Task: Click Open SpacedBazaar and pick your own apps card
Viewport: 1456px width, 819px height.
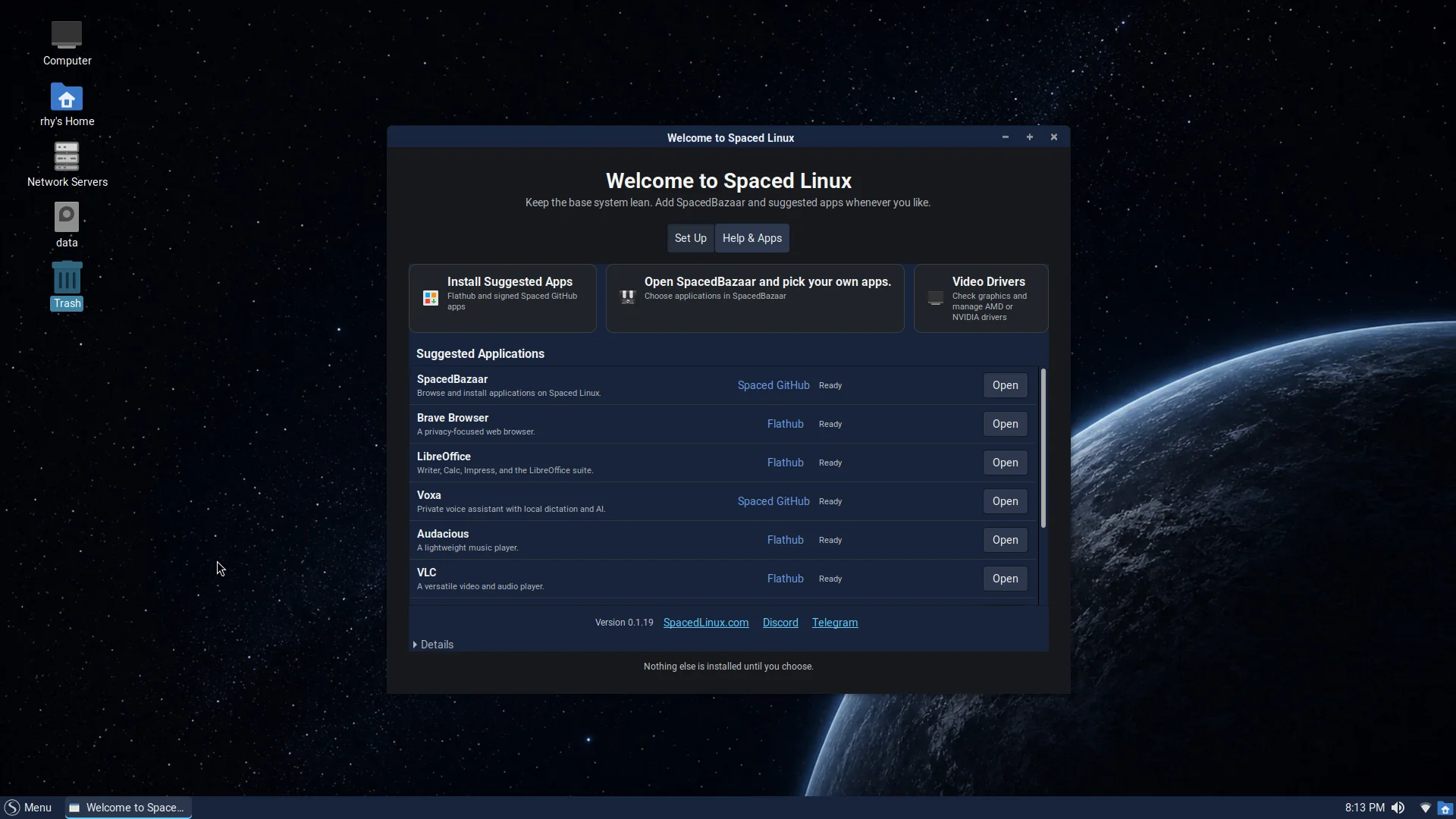Action: coord(755,298)
